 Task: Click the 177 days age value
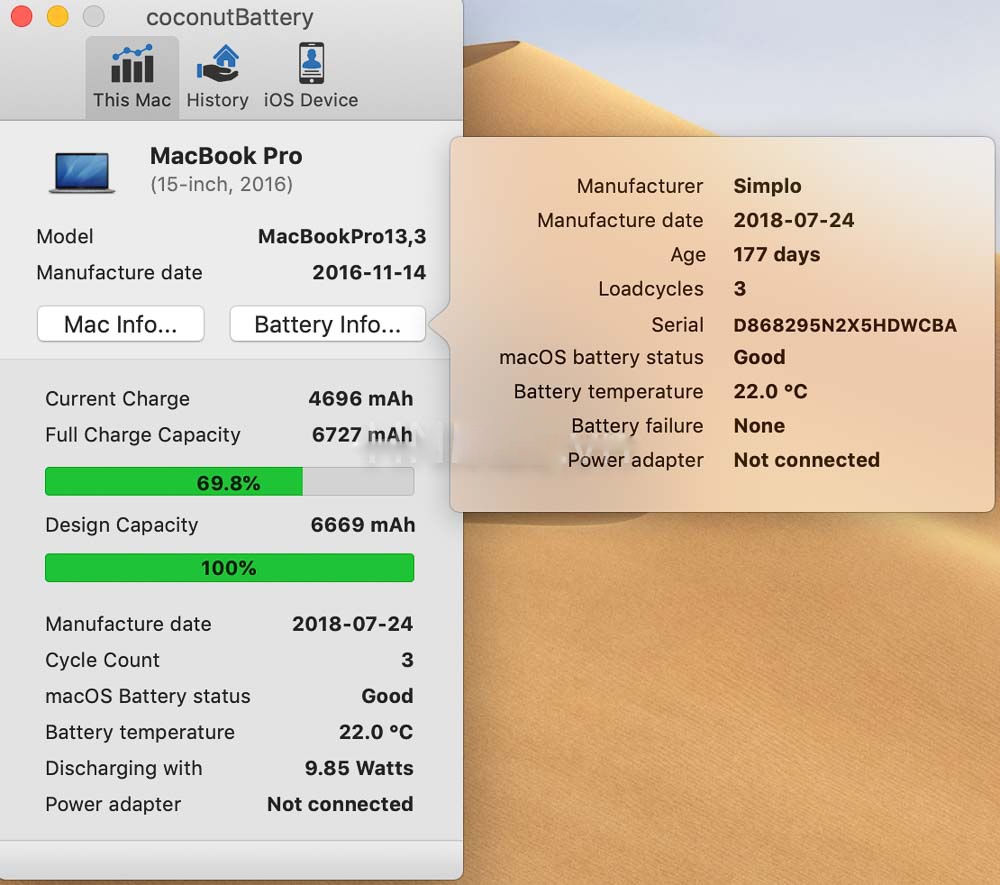click(x=777, y=254)
